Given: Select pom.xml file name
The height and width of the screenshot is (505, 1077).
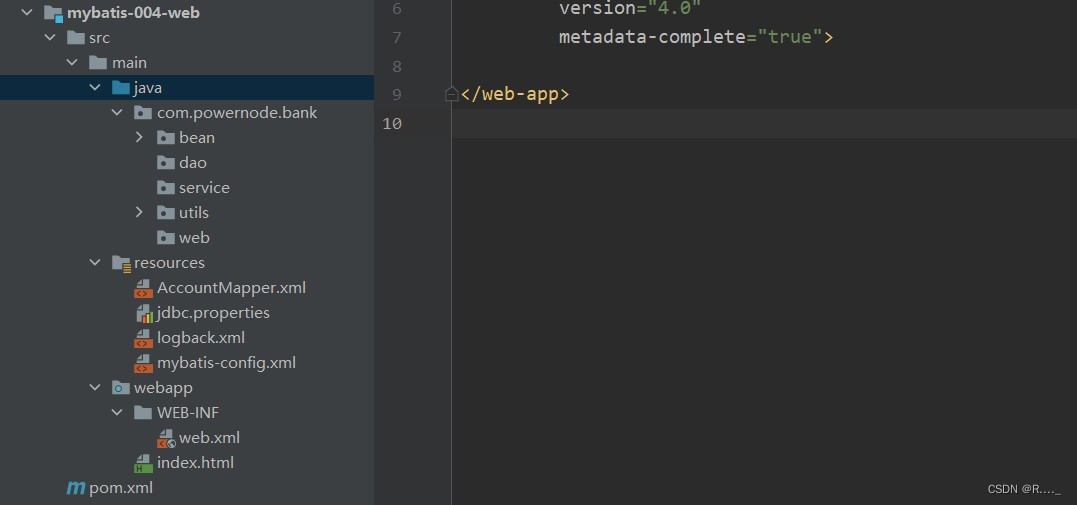Looking at the screenshot, I should pos(121,488).
